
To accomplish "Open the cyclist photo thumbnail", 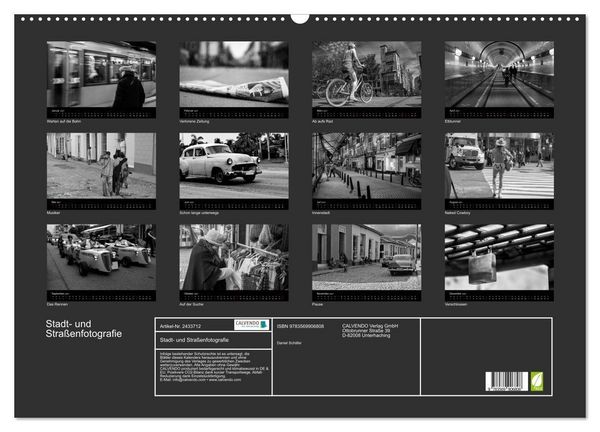I will point(367,74).
